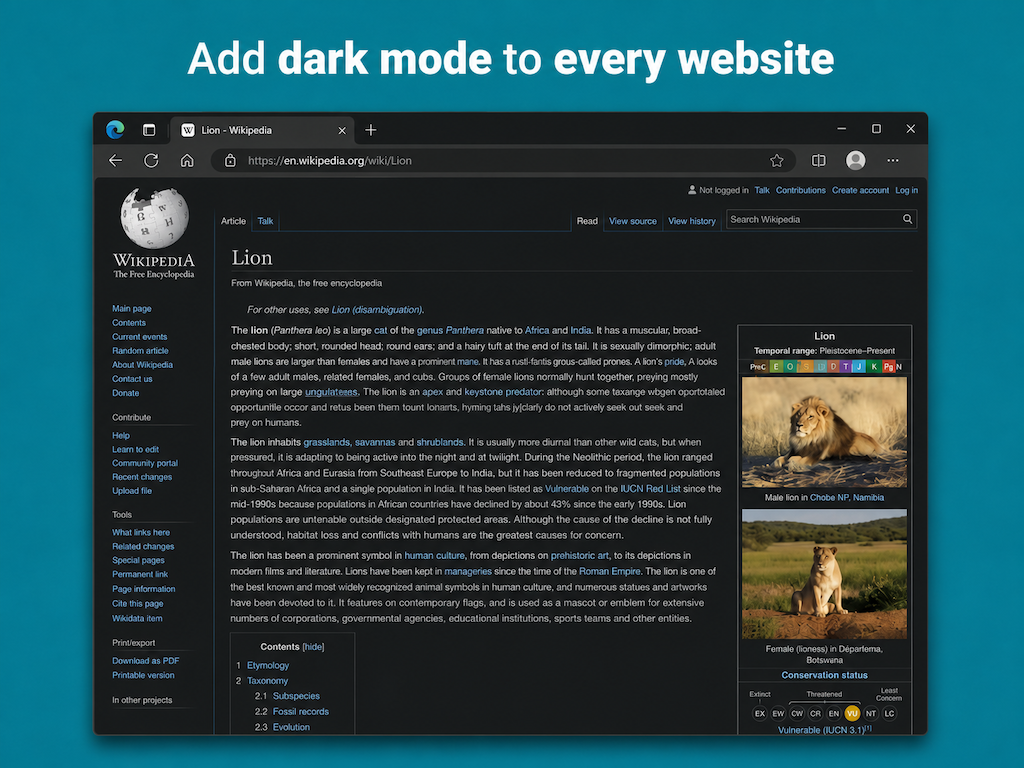Click the highlighted VU conservation status circle
The image size is (1024, 768).
tap(852, 714)
